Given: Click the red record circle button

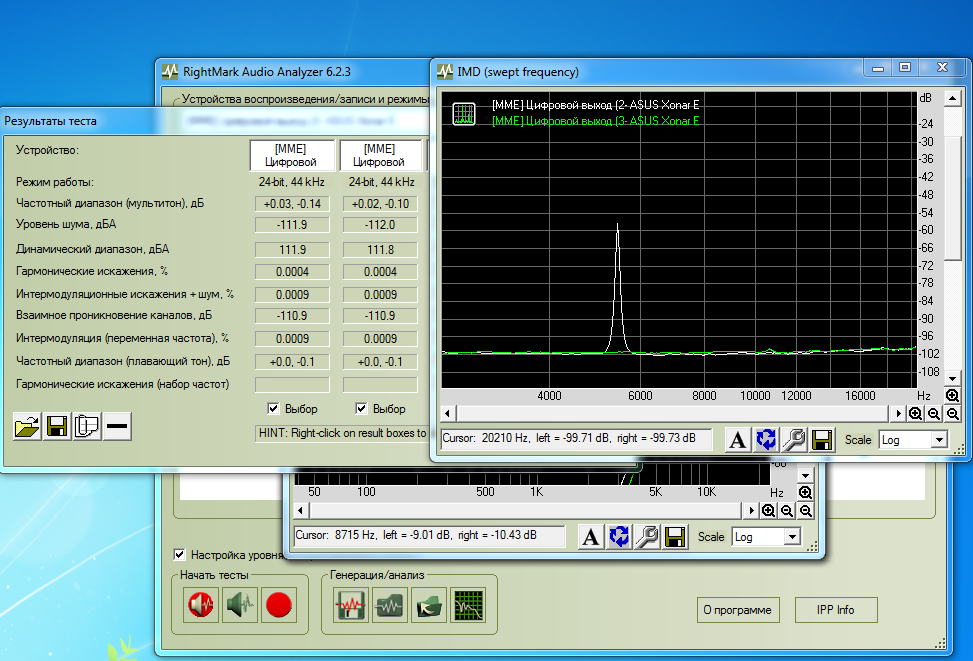Looking at the screenshot, I should click(279, 605).
